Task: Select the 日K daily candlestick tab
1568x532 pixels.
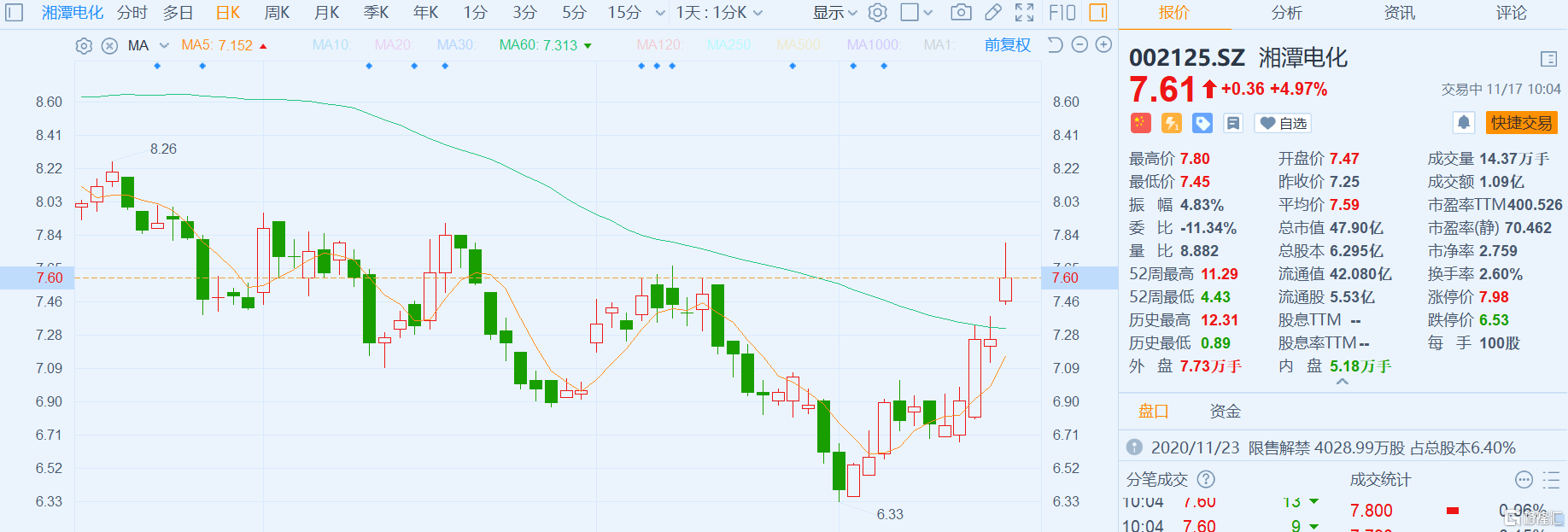Action: tap(228, 13)
